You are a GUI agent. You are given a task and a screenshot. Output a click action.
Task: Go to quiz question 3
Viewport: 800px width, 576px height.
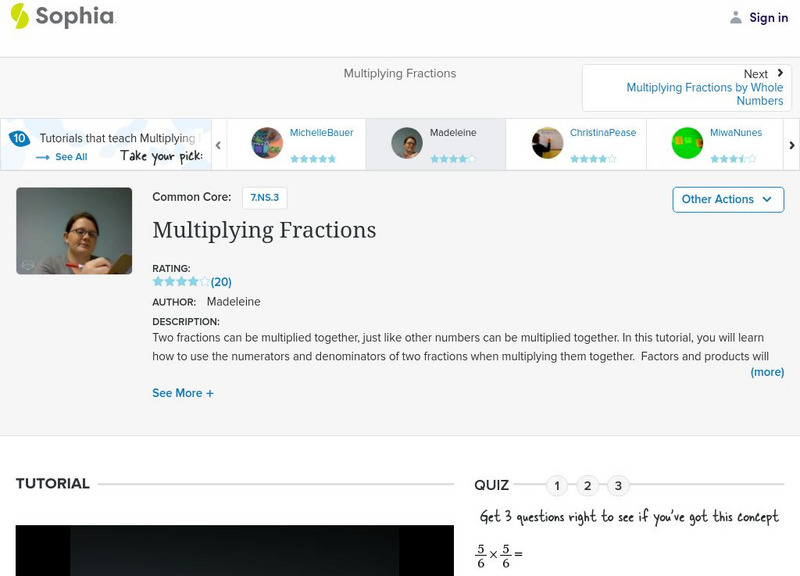click(x=618, y=486)
